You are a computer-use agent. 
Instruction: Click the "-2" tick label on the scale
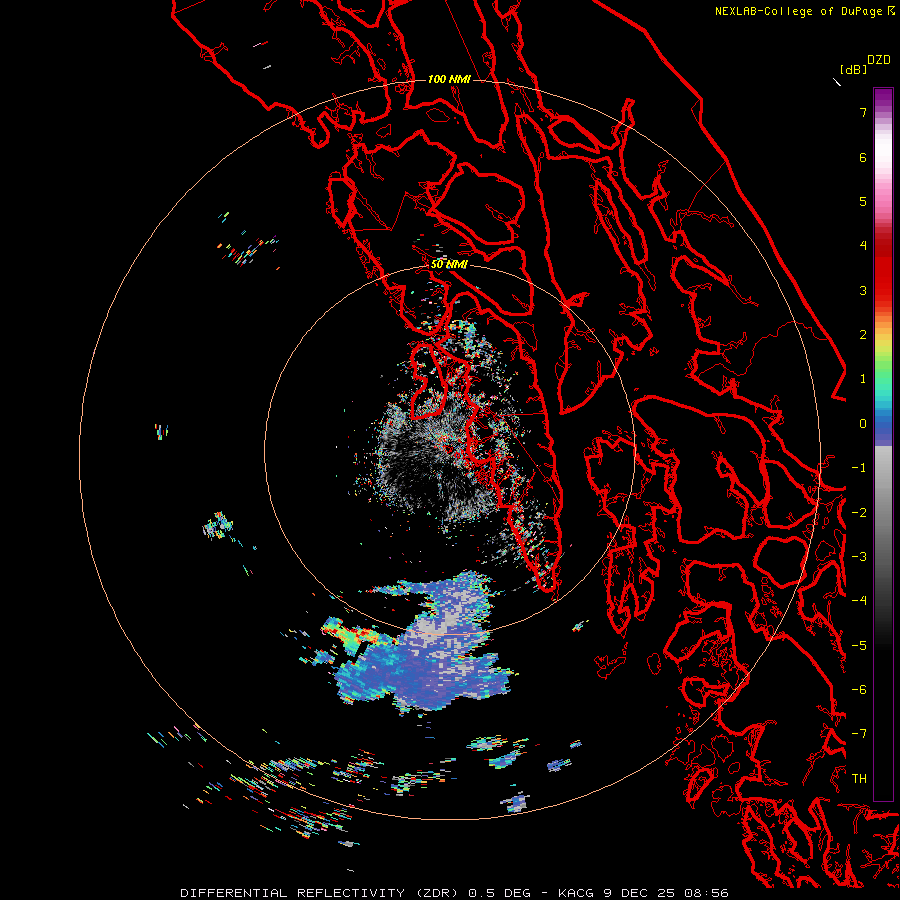click(x=859, y=513)
